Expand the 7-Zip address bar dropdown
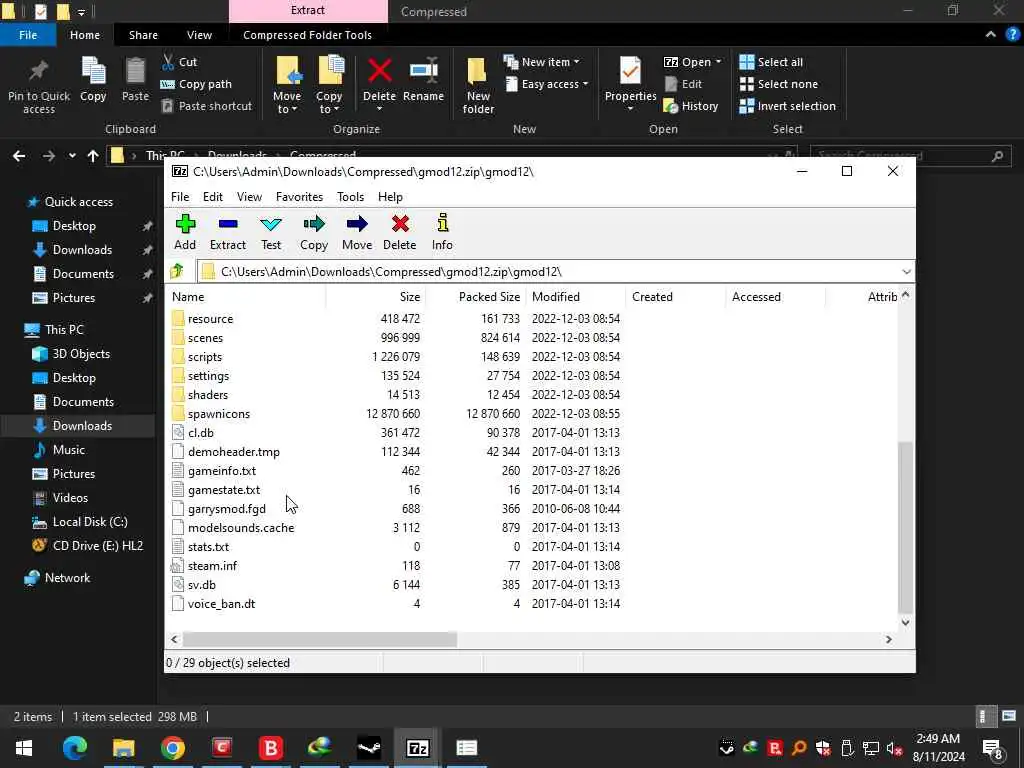The image size is (1024, 768). tap(906, 272)
